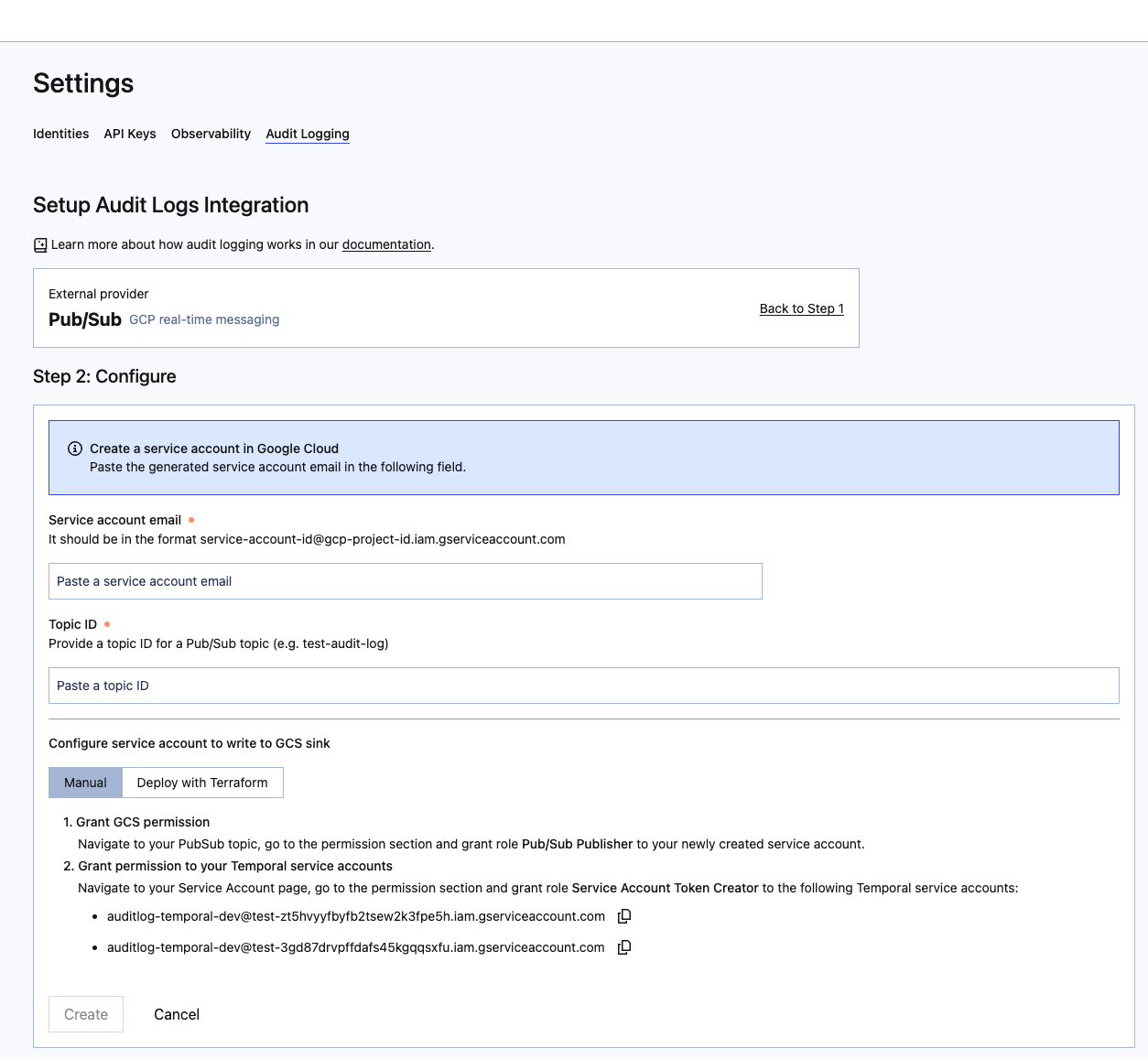Click the info icon in the Google Cloud notice
The height and width of the screenshot is (1059, 1148).
coord(74,448)
